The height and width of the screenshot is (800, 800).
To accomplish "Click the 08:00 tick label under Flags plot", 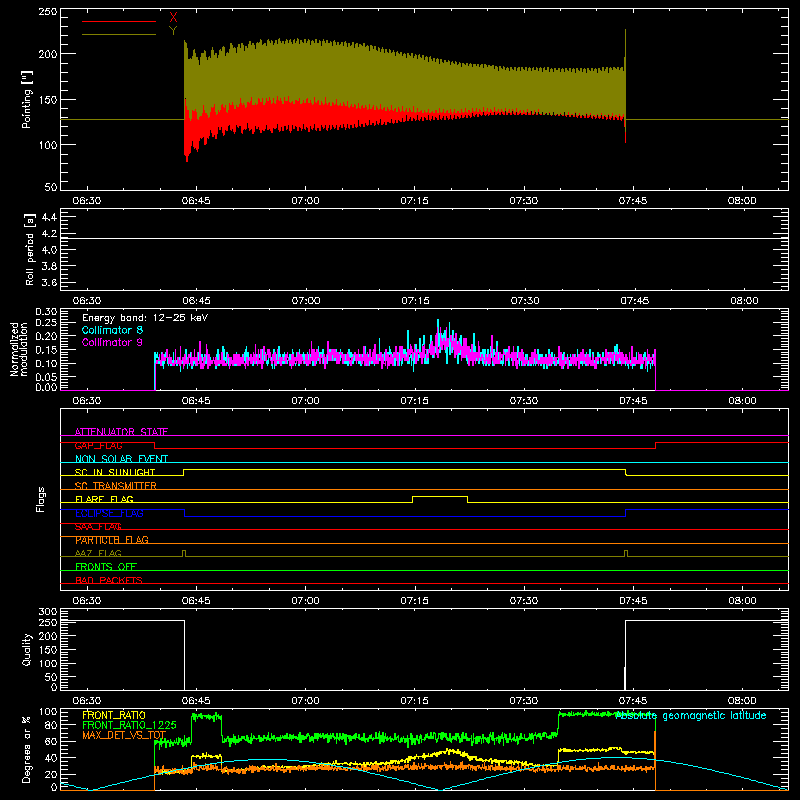I will point(742,601).
